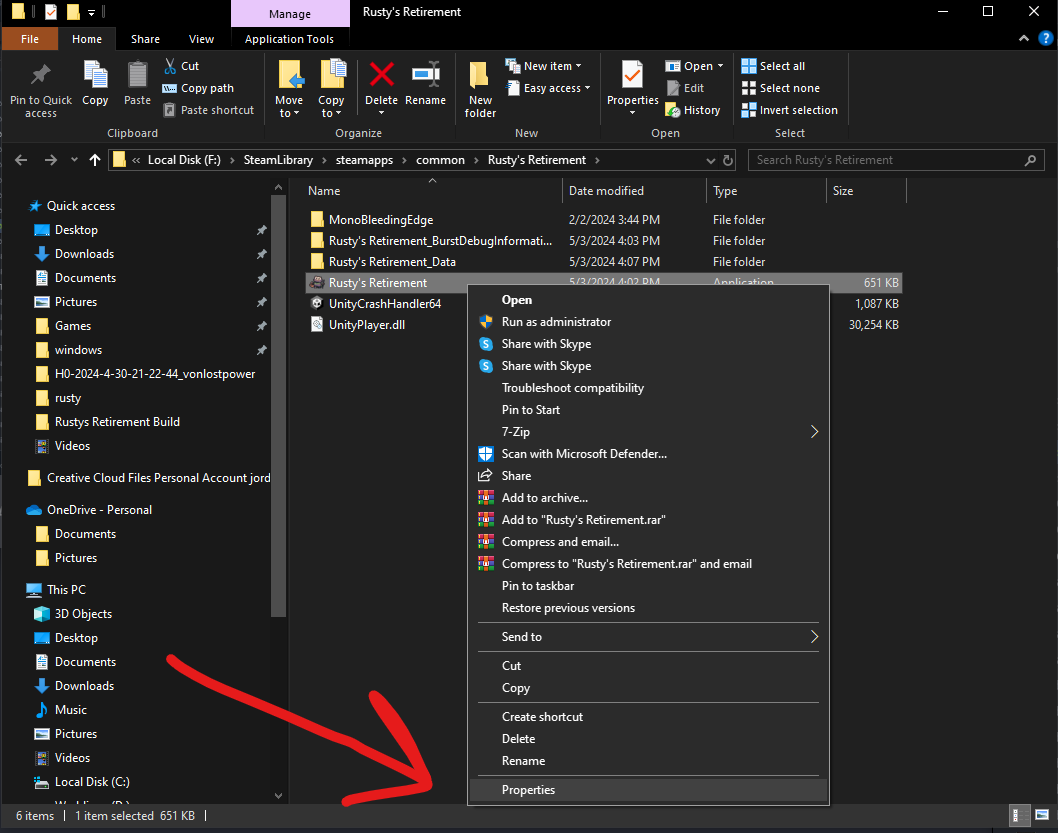Click Invert selection in the ribbon

click(789, 110)
